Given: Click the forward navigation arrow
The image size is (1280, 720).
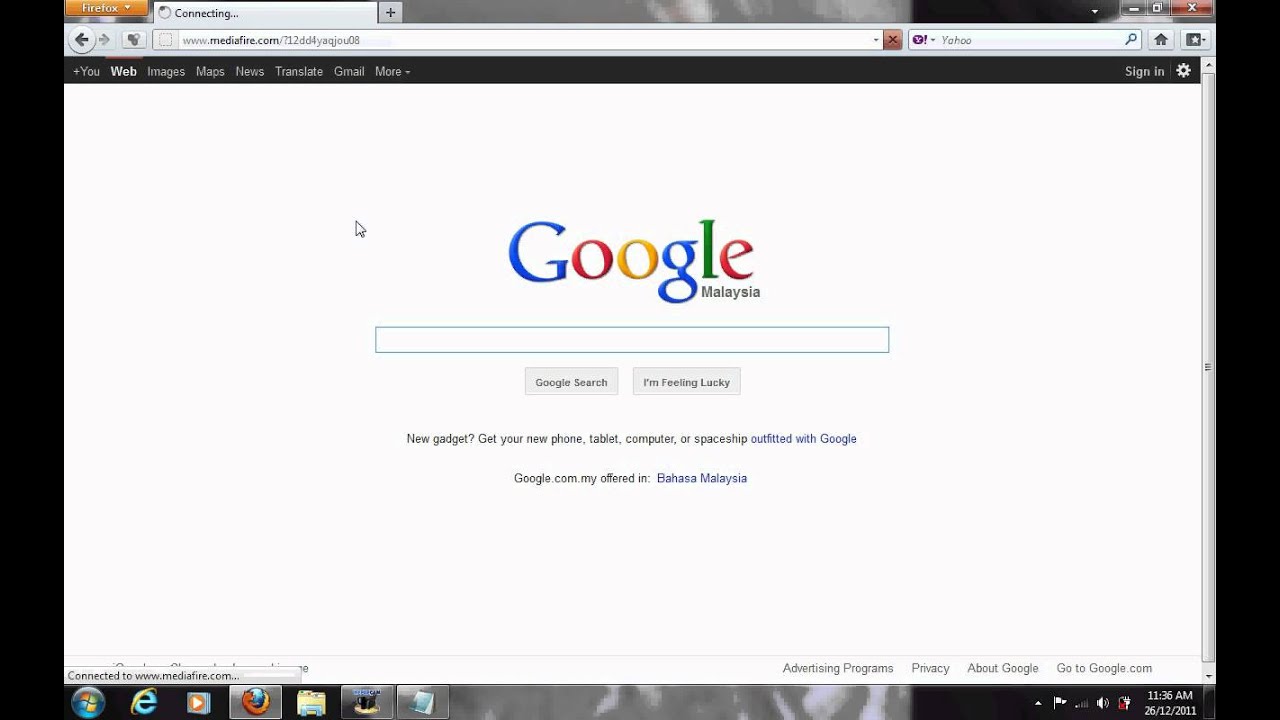Looking at the screenshot, I should [x=104, y=40].
